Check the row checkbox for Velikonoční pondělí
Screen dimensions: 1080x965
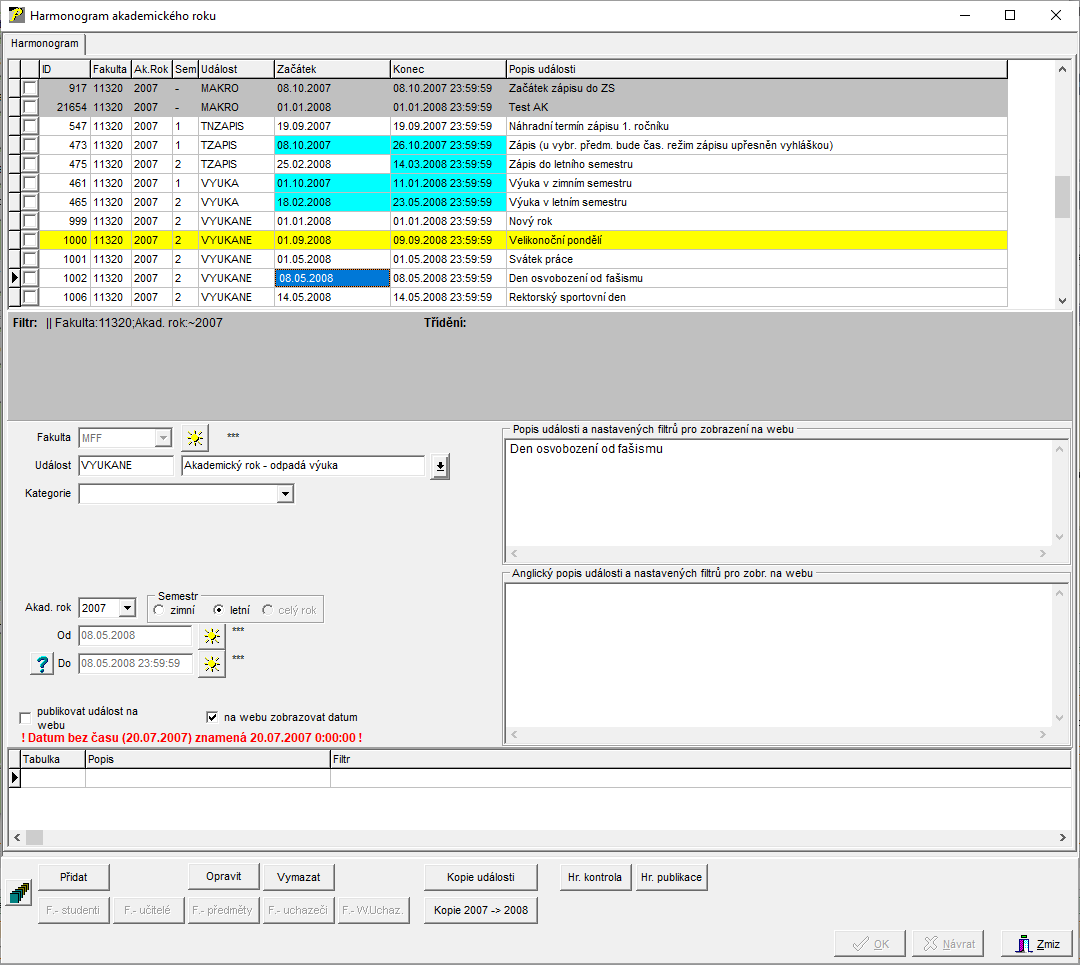point(30,241)
